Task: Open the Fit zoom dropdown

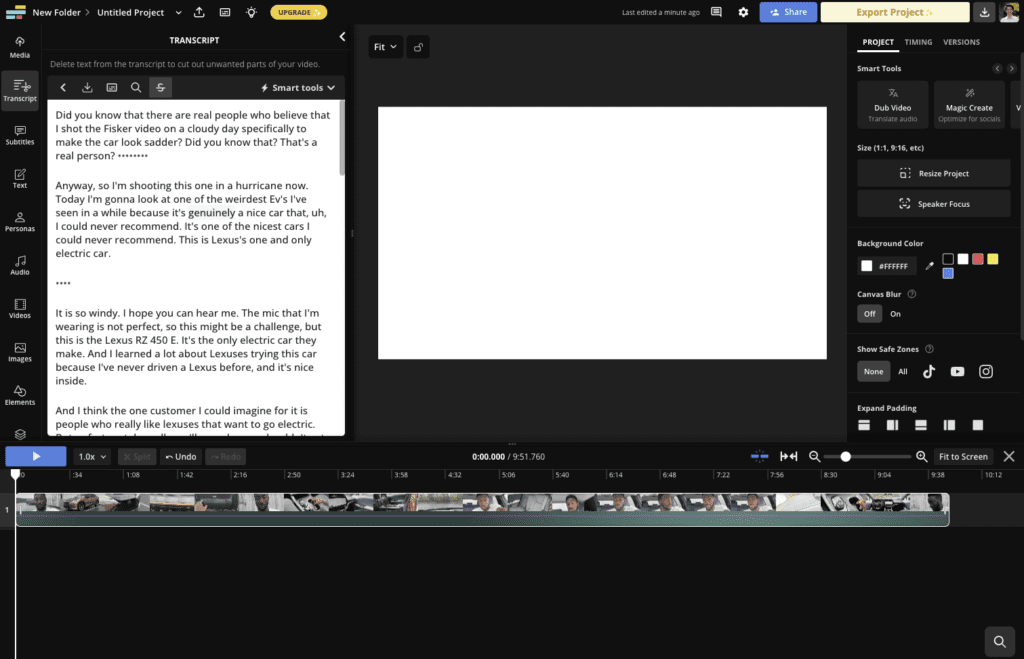Action: pyautogui.click(x=385, y=47)
